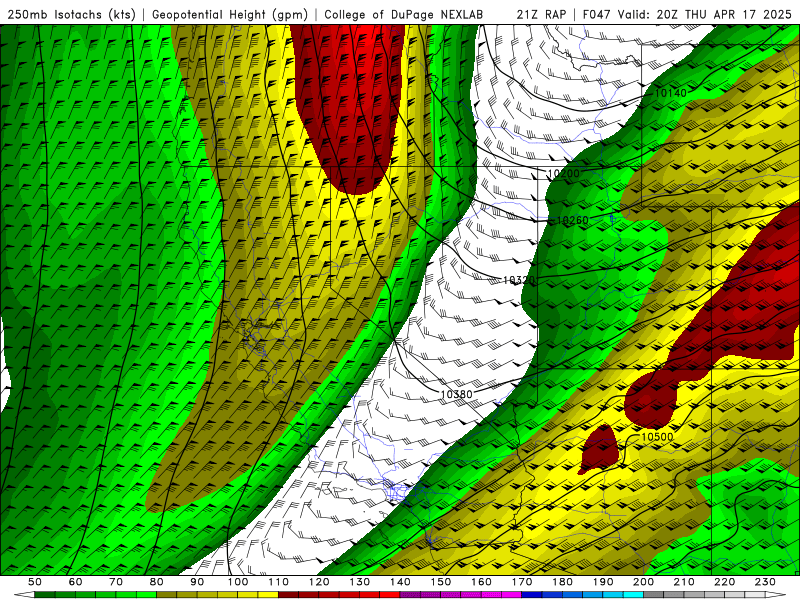Image resolution: width=800 pixels, height=600 pixels.
Task: Click the "College of DuPage NEXLAB" header text
Action: point(404,14)
